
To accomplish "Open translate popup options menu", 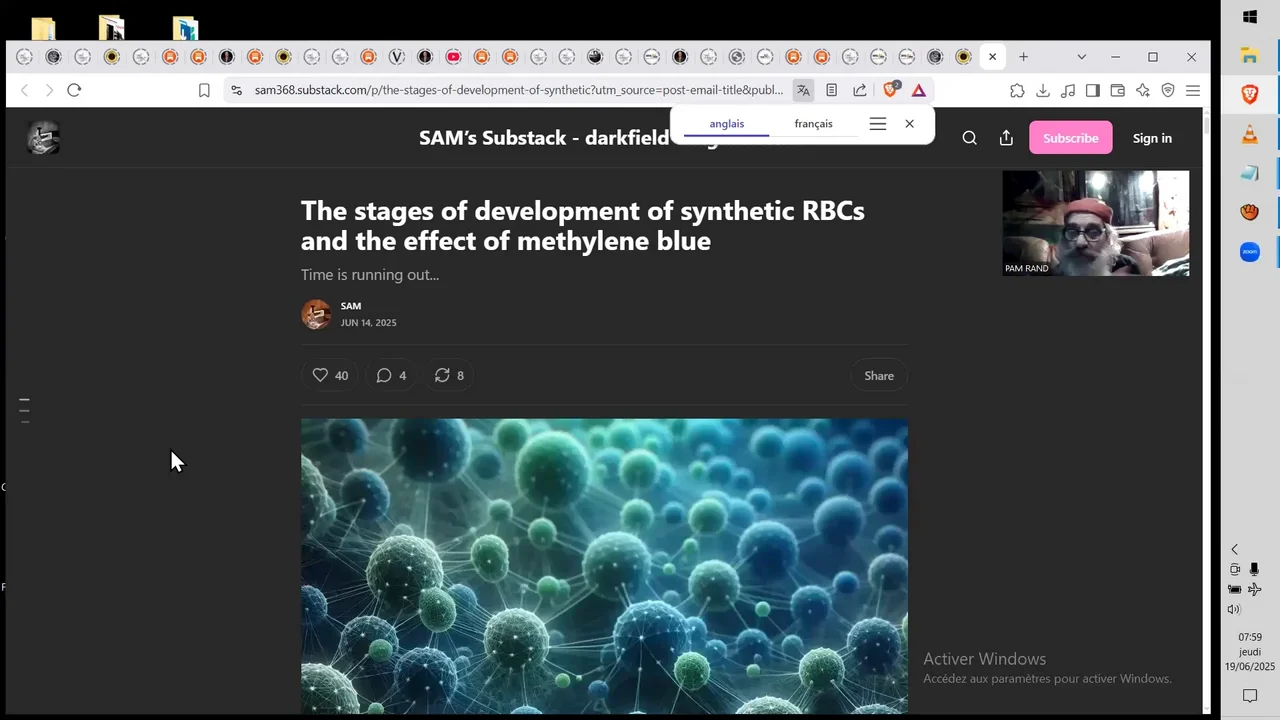I will click(x=878, y=124).
